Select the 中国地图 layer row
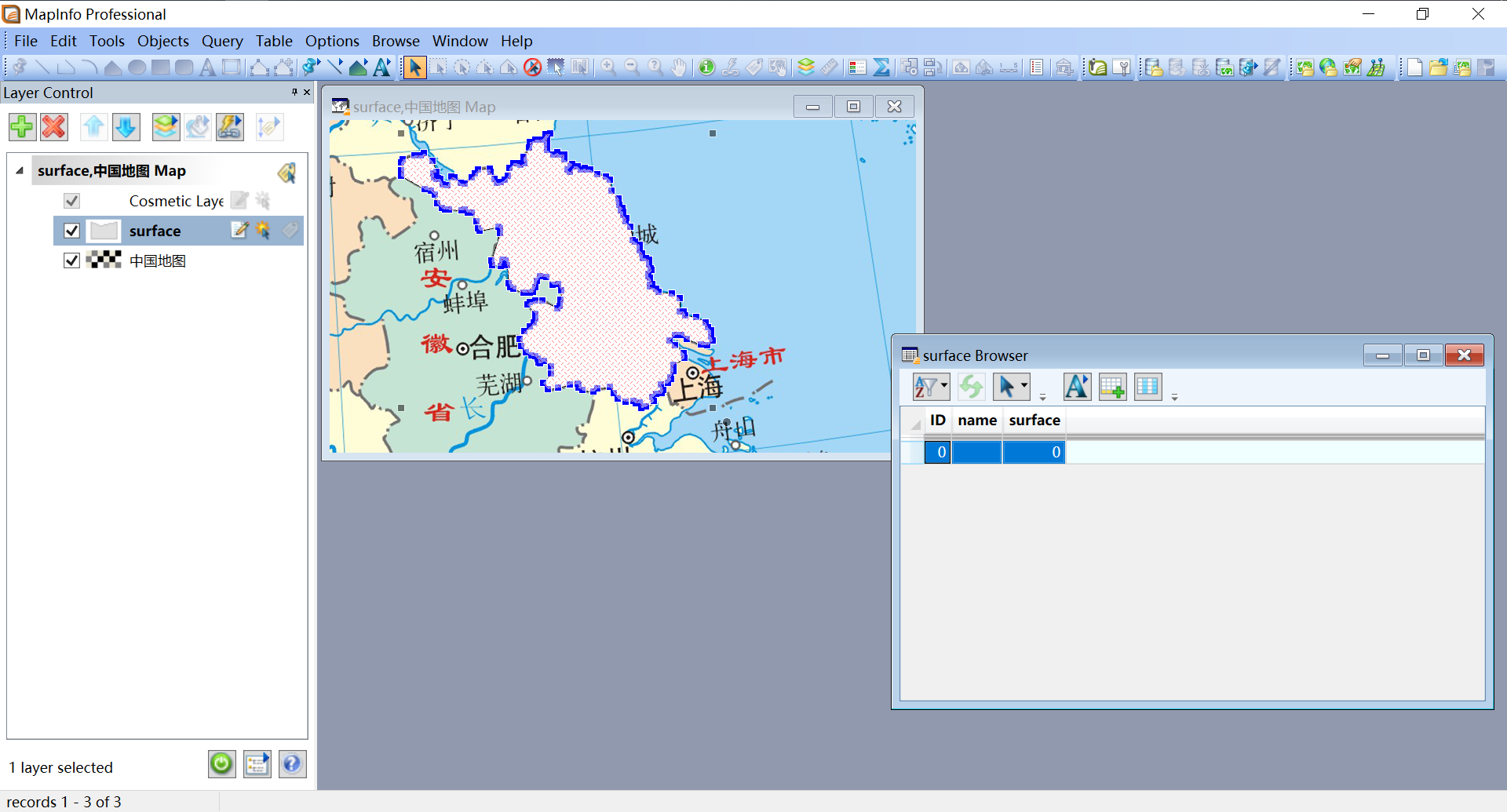 (178, 260)
